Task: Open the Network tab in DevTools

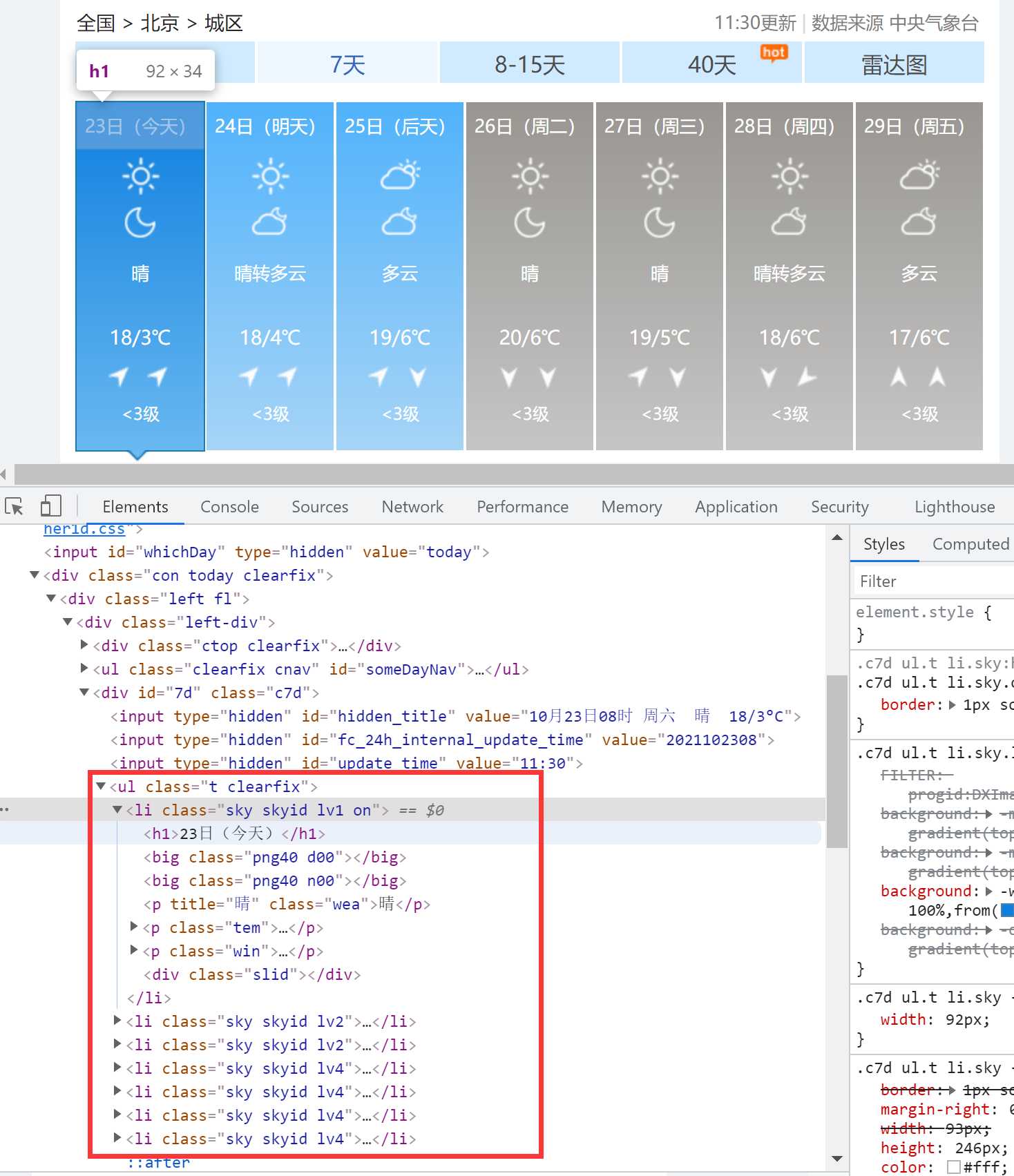Action: (x=412, y=507)
